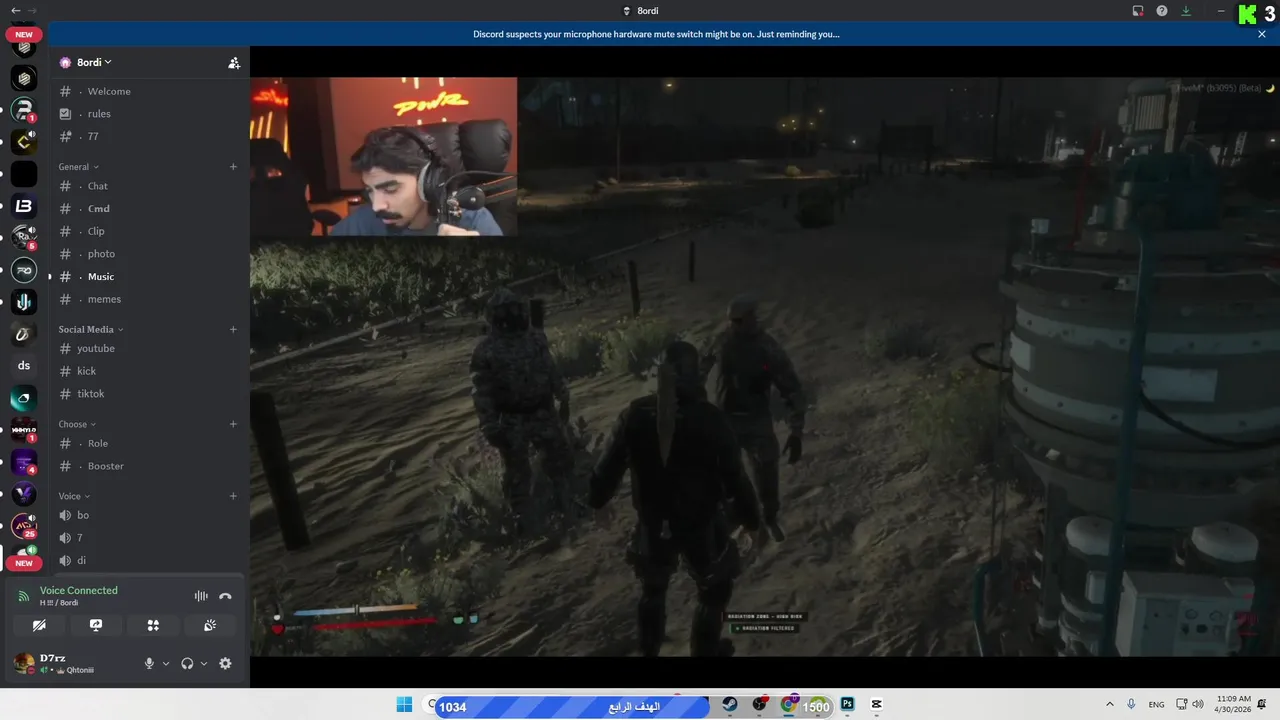
Task: Open Discord Help question mark icon
Action: pyautogui.click(x=1162, y=11)
